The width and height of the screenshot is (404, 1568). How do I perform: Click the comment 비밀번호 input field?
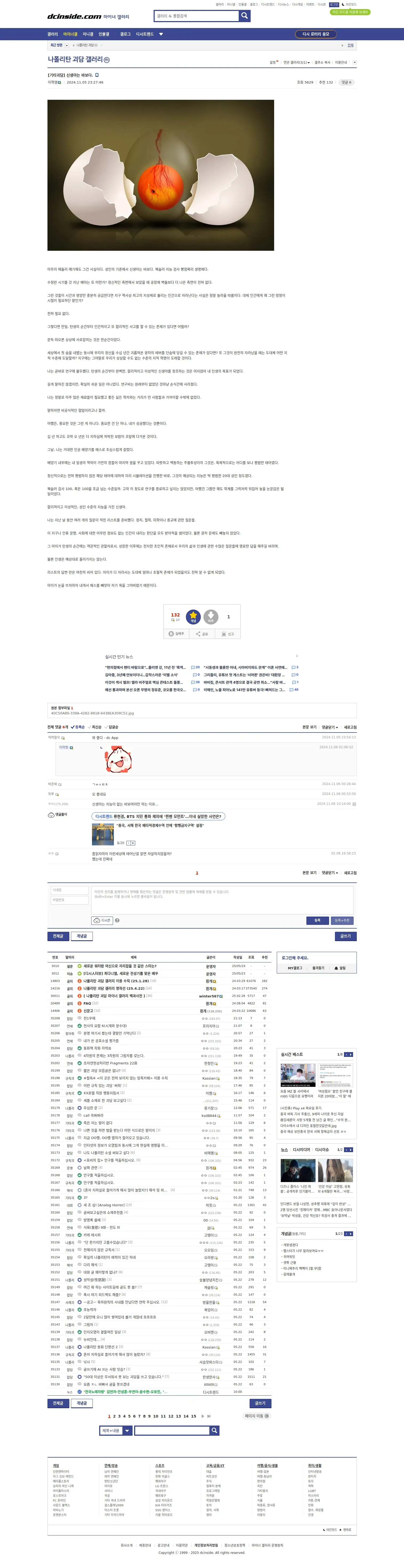(70, 900)
